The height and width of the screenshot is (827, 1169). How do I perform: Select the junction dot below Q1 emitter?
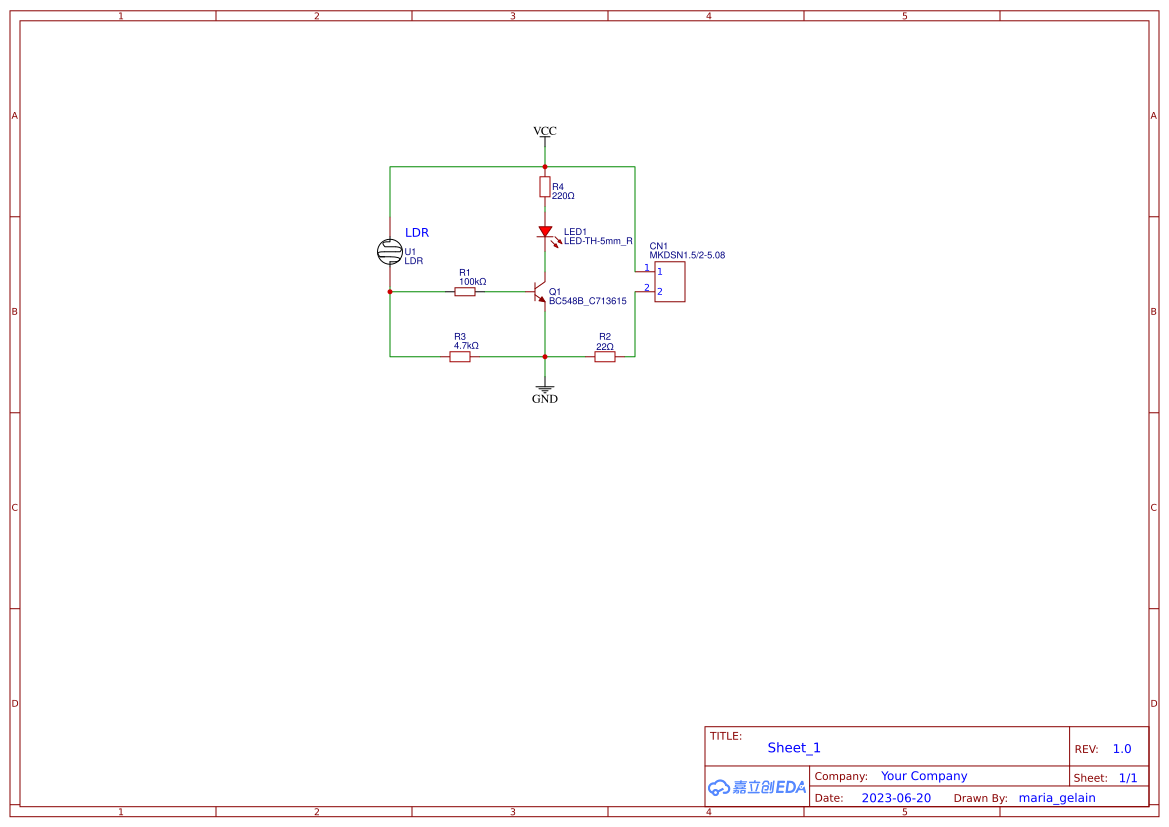point(544,355)
